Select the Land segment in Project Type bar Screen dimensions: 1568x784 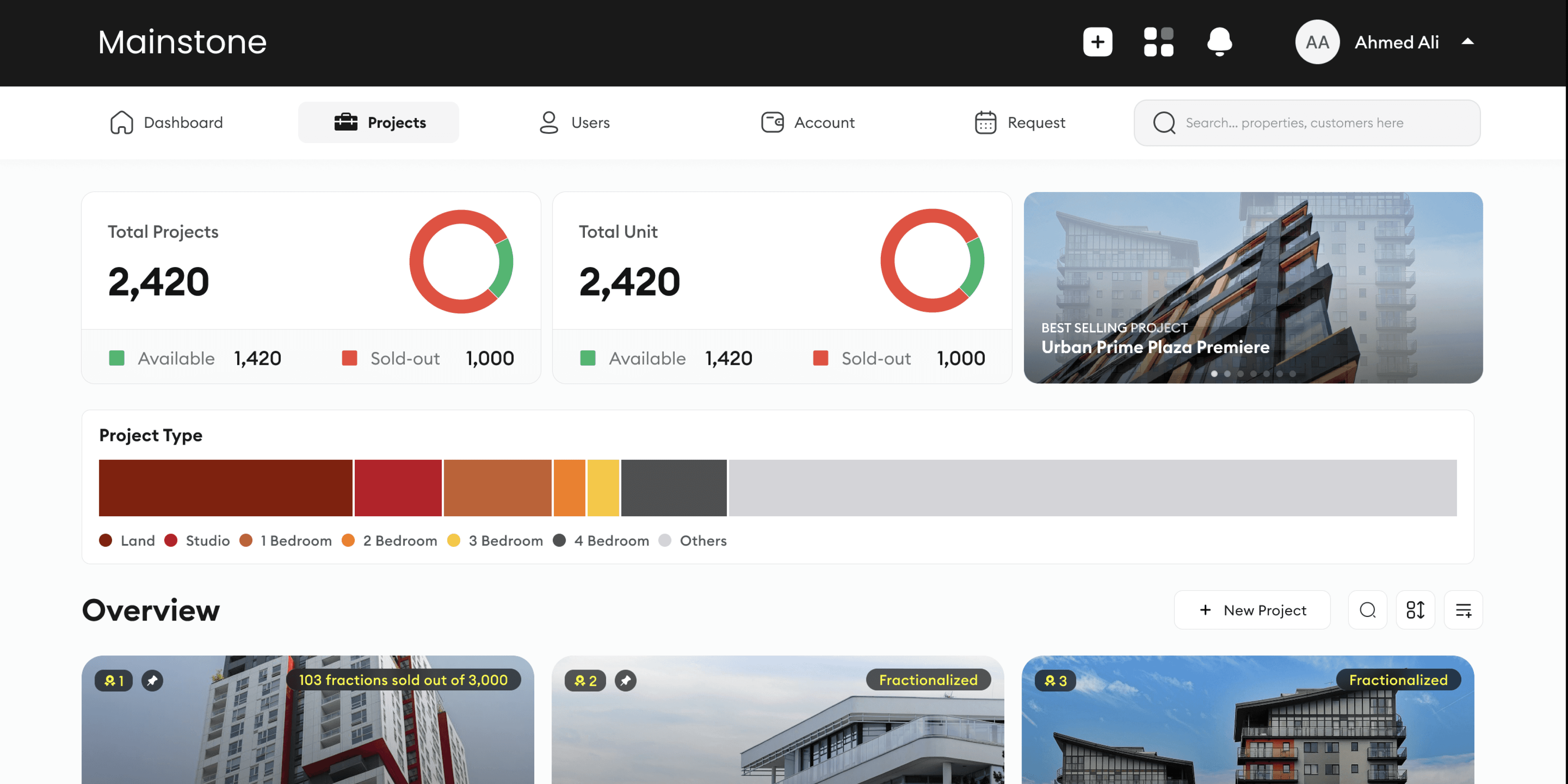pyautogui.click(x=225, y=488)
